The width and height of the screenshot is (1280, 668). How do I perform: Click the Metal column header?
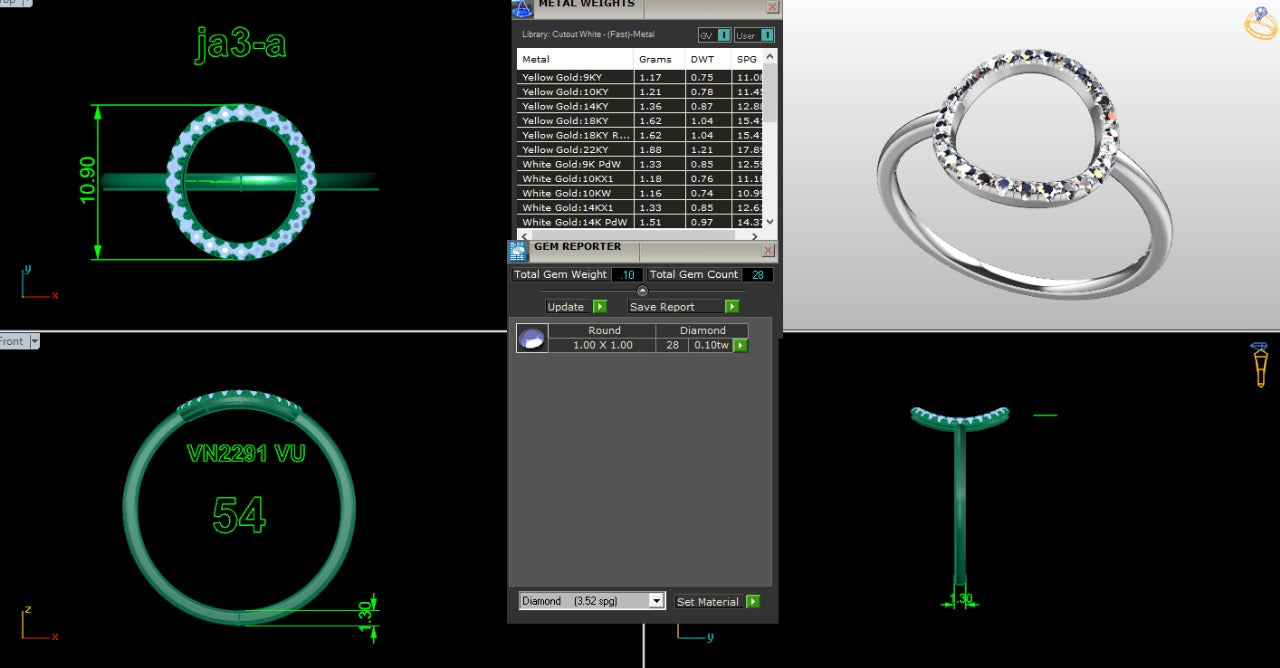pos(575,59)
